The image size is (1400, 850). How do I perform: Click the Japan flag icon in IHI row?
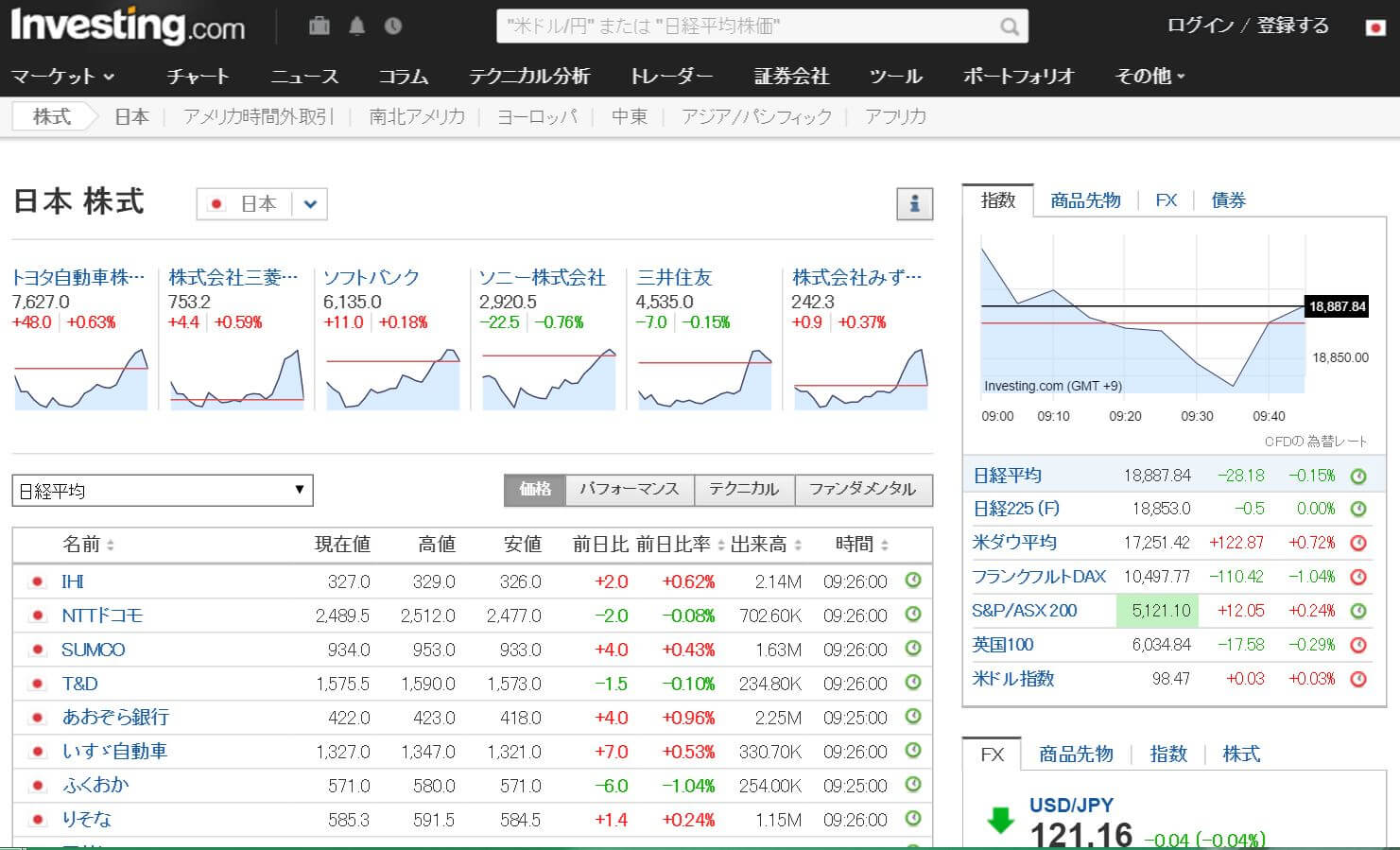[x=38, y=581]
